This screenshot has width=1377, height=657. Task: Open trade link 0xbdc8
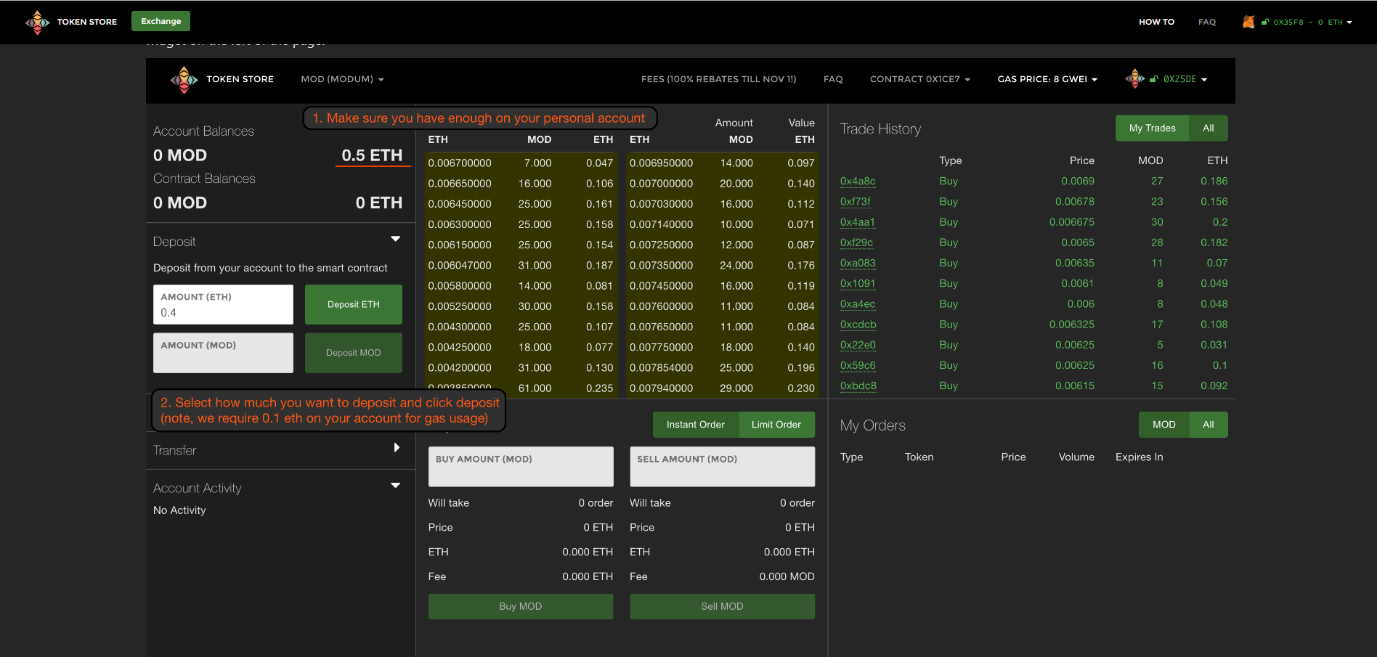click(x=858, y=386)
